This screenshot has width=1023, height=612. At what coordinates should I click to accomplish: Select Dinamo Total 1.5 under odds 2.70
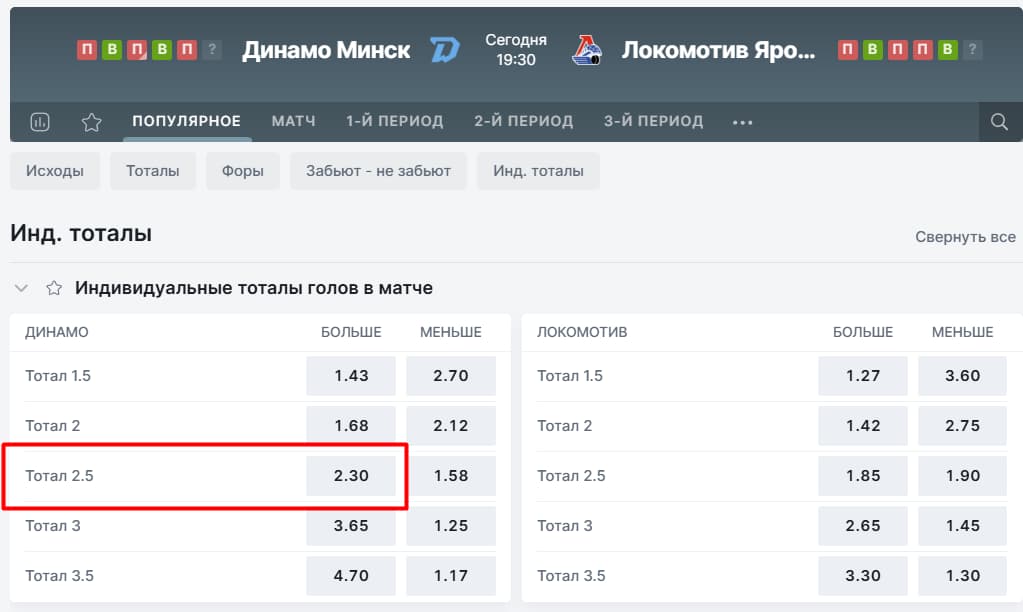pos(451,376)
